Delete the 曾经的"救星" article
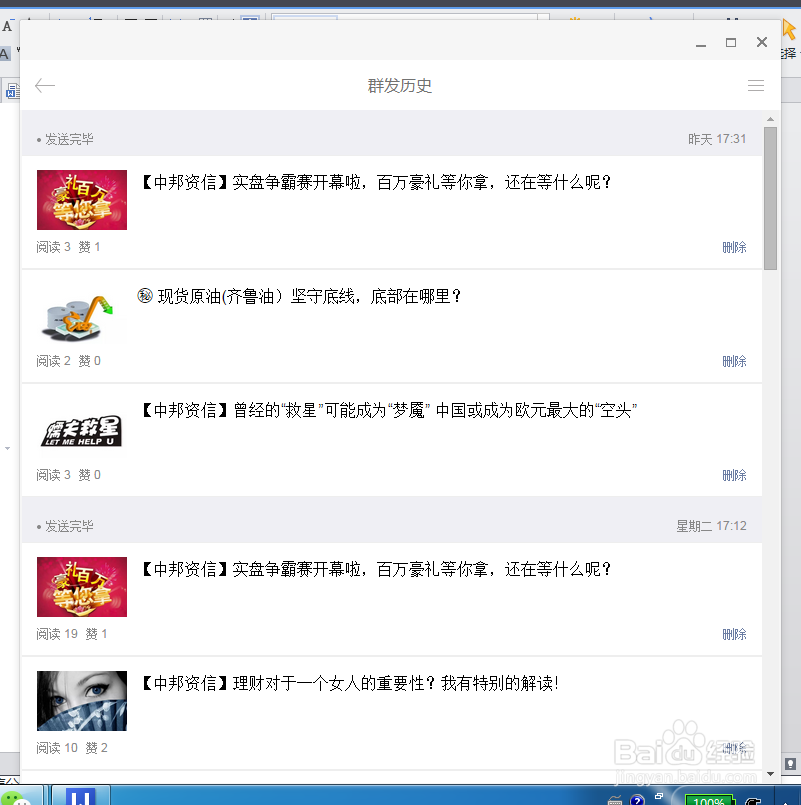801x805 pixels. [x=734, y=475]
